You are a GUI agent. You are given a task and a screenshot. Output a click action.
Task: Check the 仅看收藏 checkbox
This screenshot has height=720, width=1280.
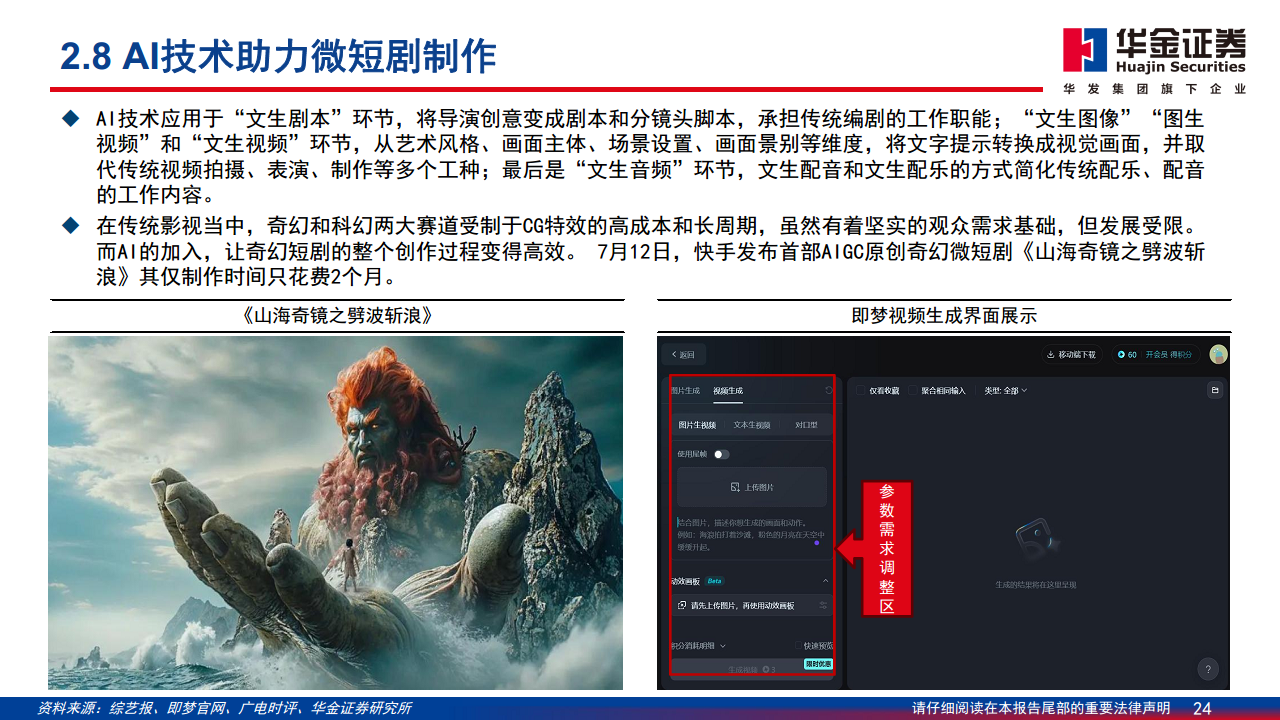coord(861,390)
